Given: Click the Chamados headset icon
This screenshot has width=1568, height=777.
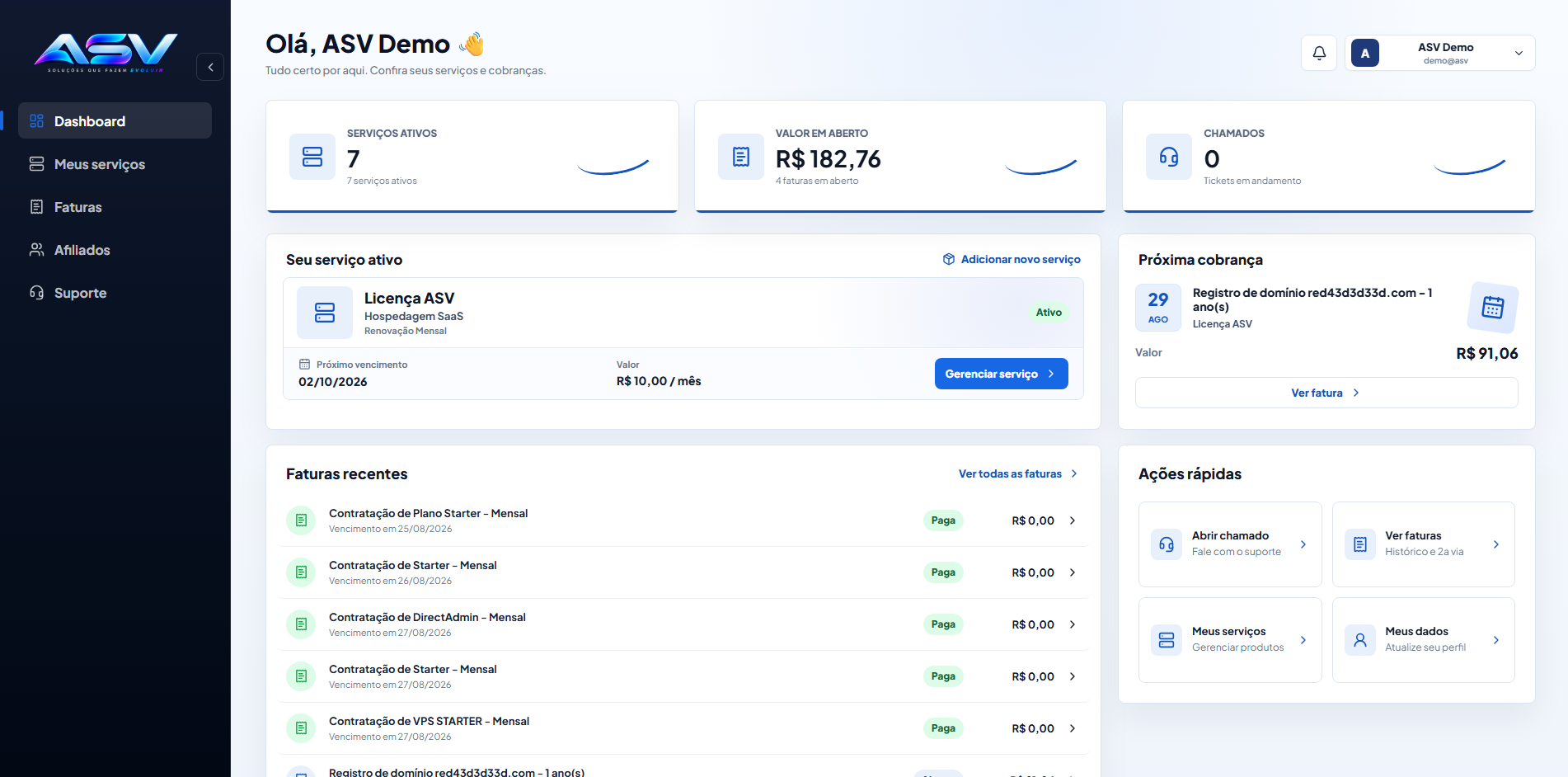Looking at the screenshot, I should point(1169,157).
